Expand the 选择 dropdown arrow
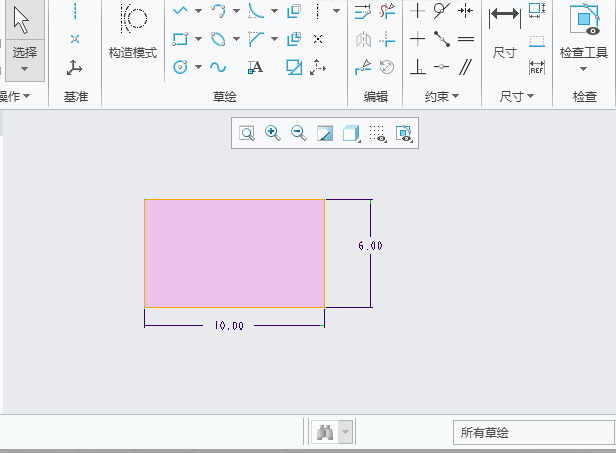 click(24, 69)
